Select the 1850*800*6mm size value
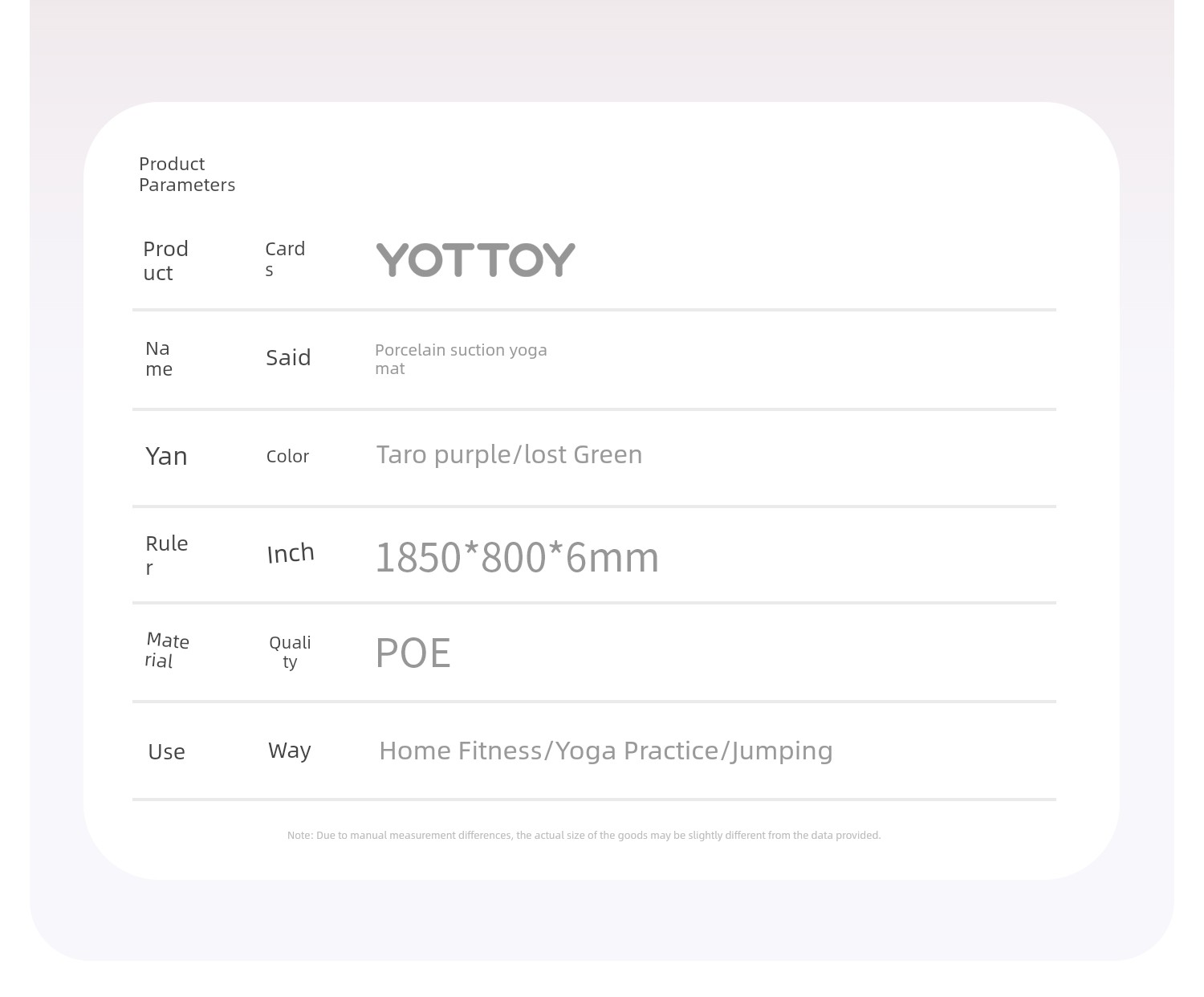The height and width of the screenshot is (997, 1204). [517, 557]
